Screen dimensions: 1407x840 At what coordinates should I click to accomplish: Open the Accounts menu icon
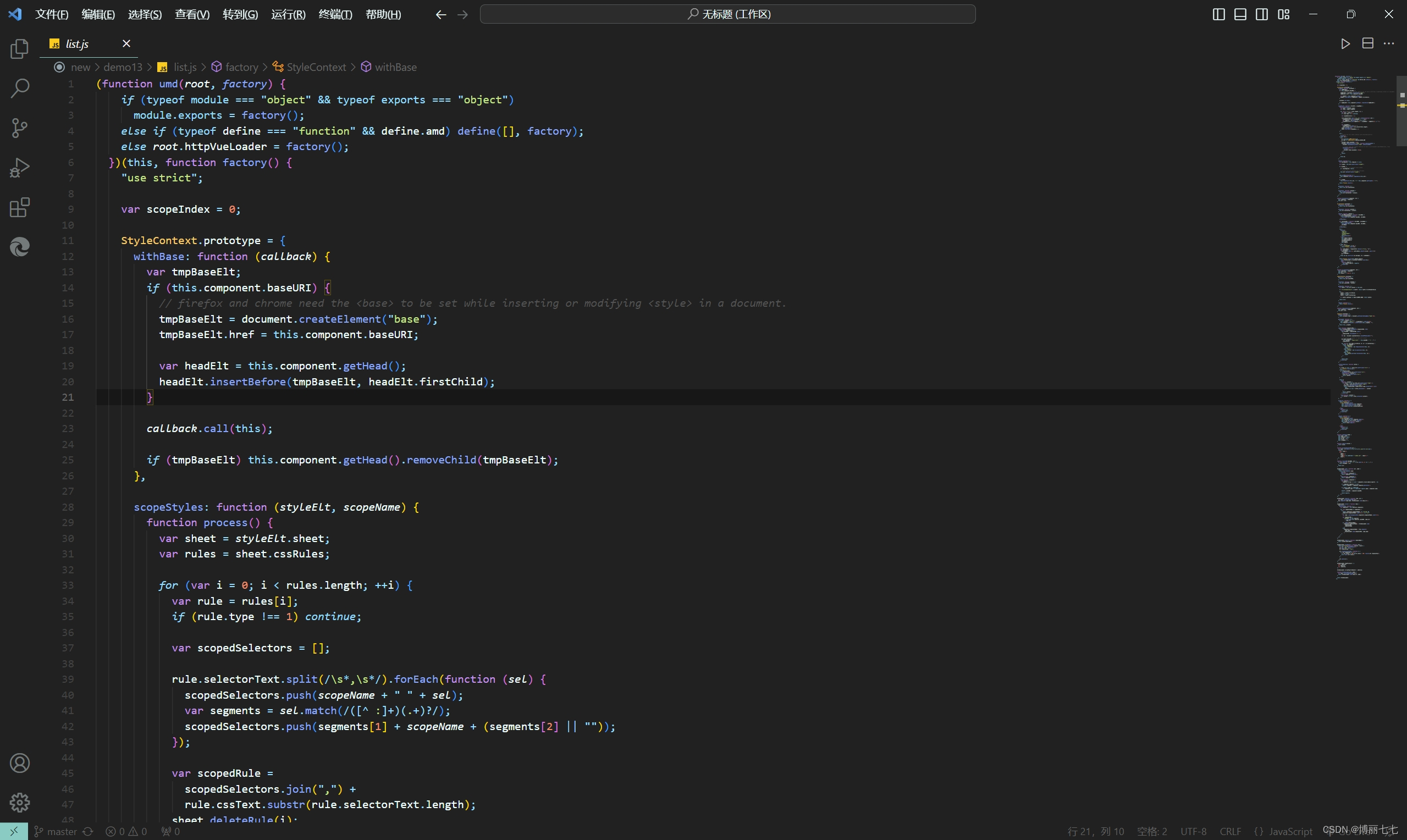(19, 763)
